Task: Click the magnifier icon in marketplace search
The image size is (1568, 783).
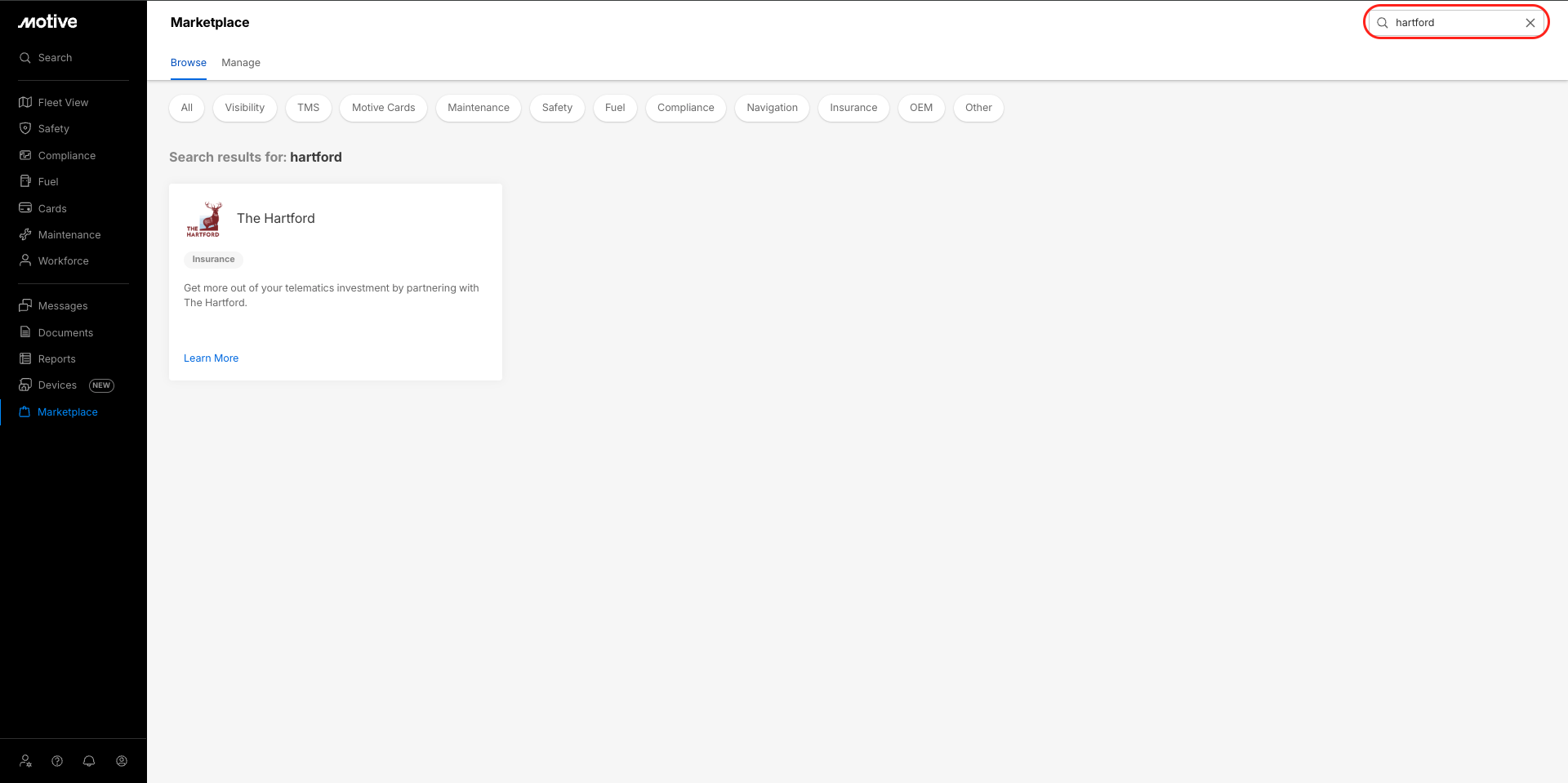Action: (1383, 23)
